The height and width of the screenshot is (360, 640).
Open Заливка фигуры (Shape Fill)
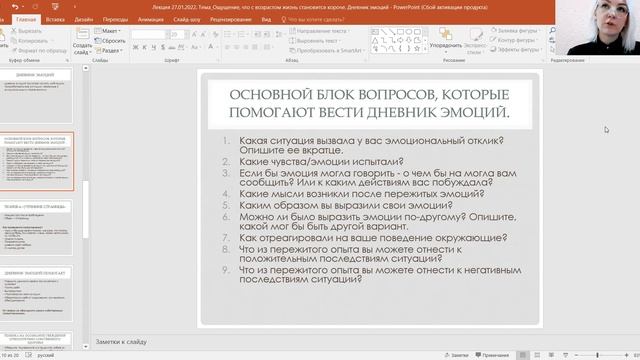pos(515,31)
